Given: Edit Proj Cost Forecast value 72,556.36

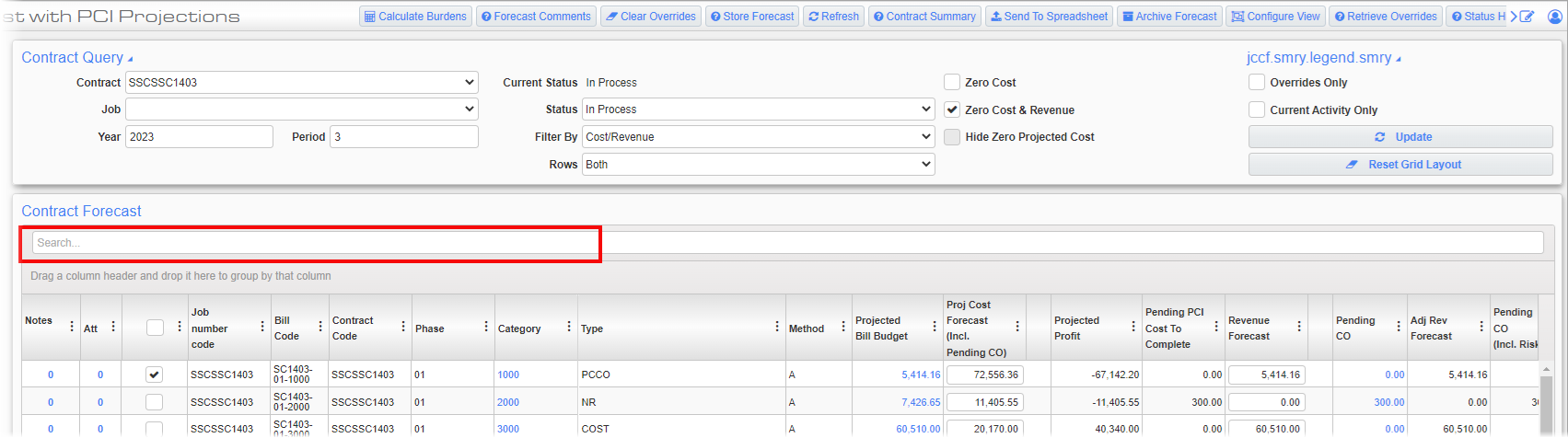Looking at the screenshot, I should point(985,375).
